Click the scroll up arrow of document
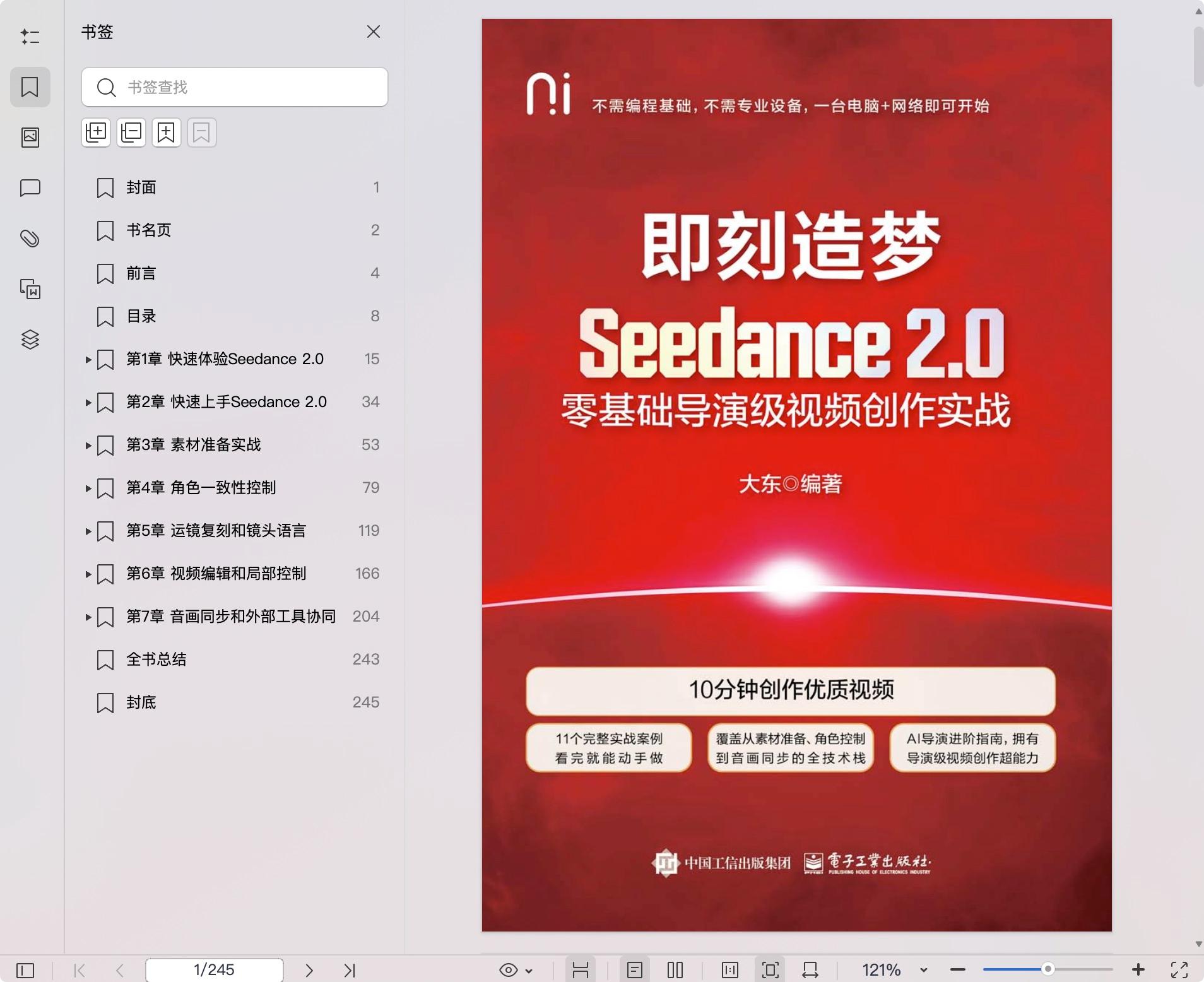1204x982 pixels. click(1198, 11)
